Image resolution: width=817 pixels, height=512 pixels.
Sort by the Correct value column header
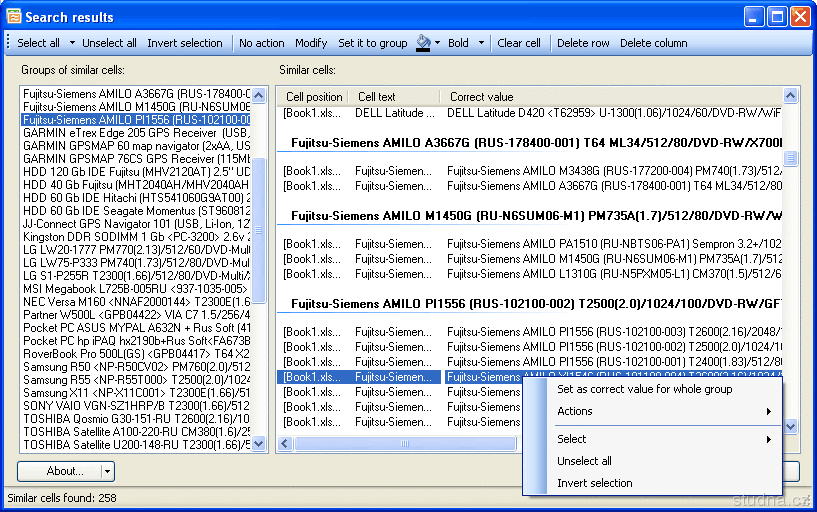click(481, 97)
